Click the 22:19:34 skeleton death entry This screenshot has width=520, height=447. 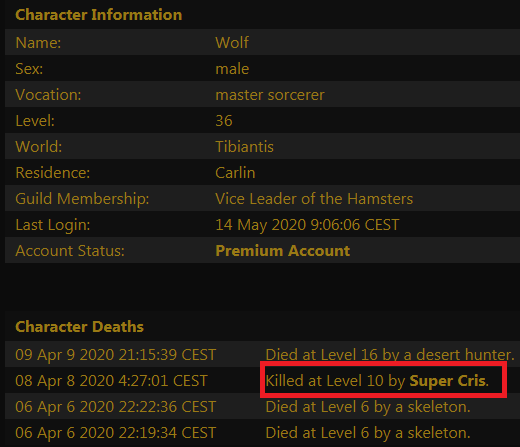[x=368, y=433]
